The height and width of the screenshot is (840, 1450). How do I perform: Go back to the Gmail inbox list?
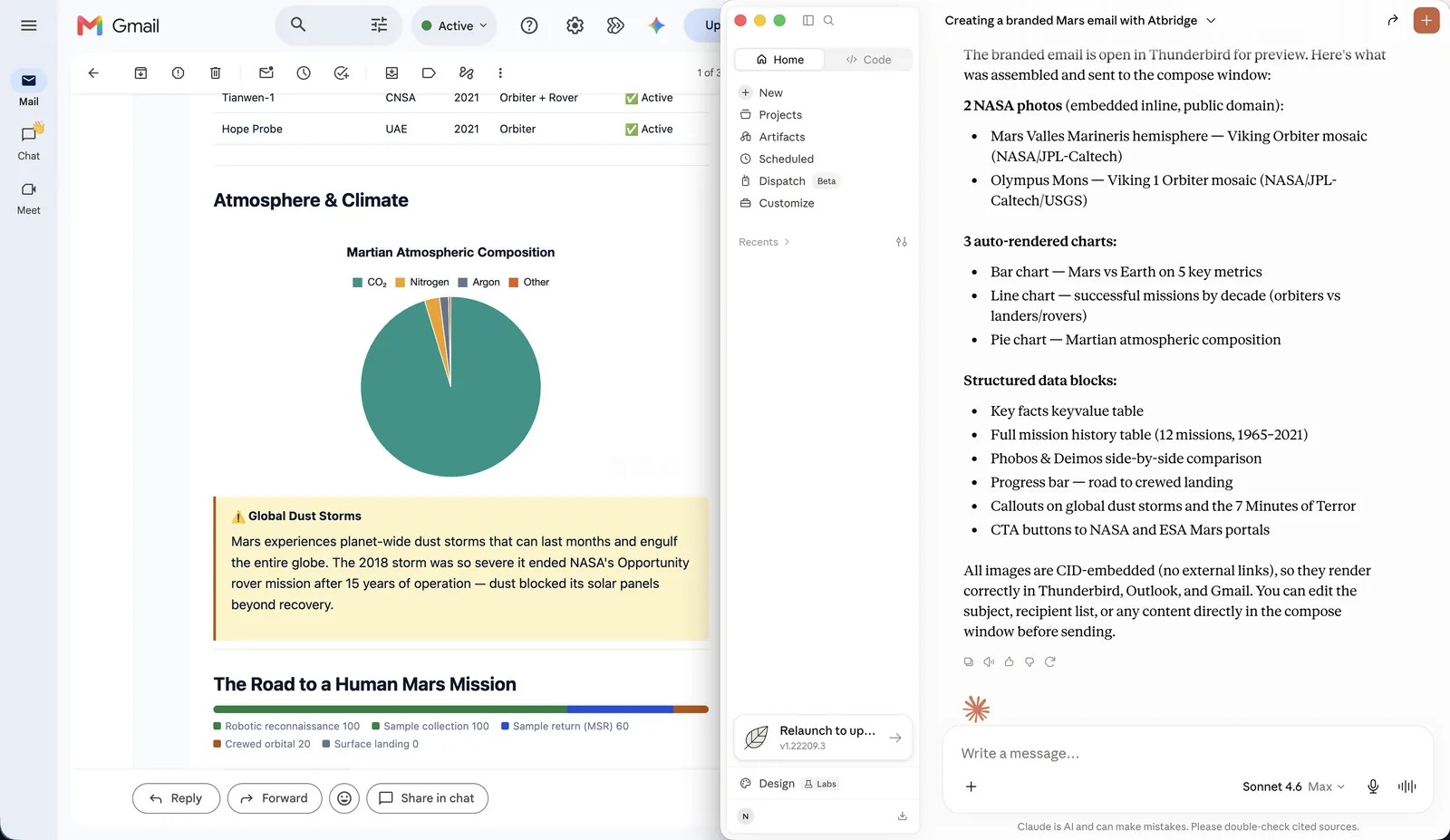point(93,72)
